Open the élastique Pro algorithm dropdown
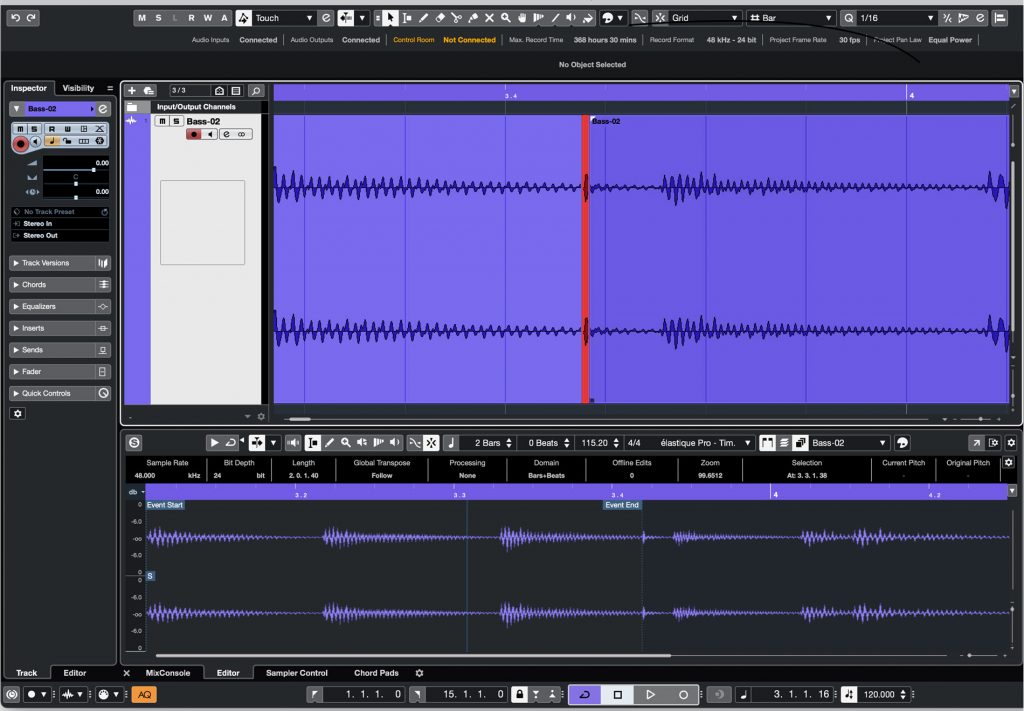1024x711 pixels. 705,443
